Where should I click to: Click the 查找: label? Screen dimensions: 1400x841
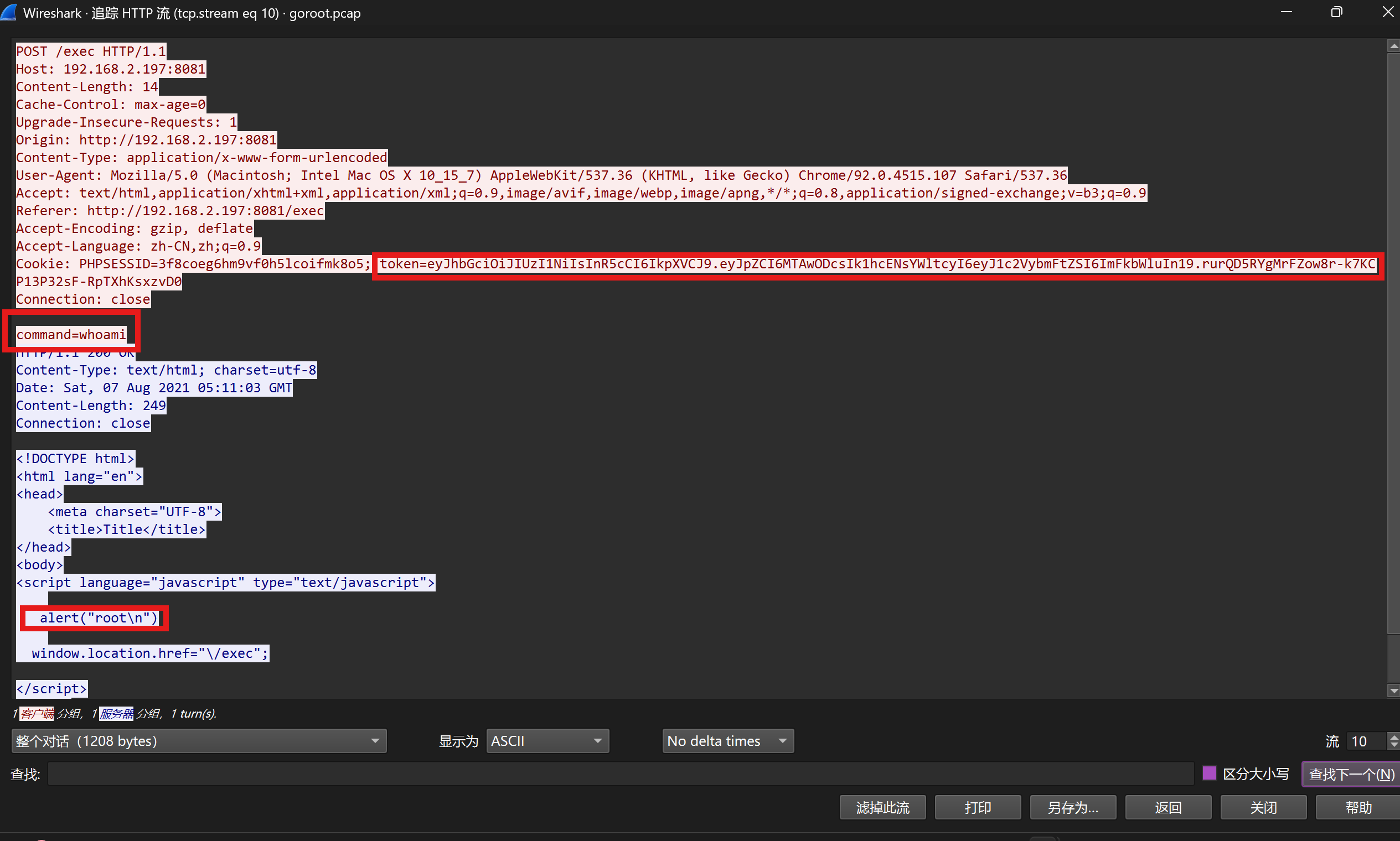[x=25, y=774]
